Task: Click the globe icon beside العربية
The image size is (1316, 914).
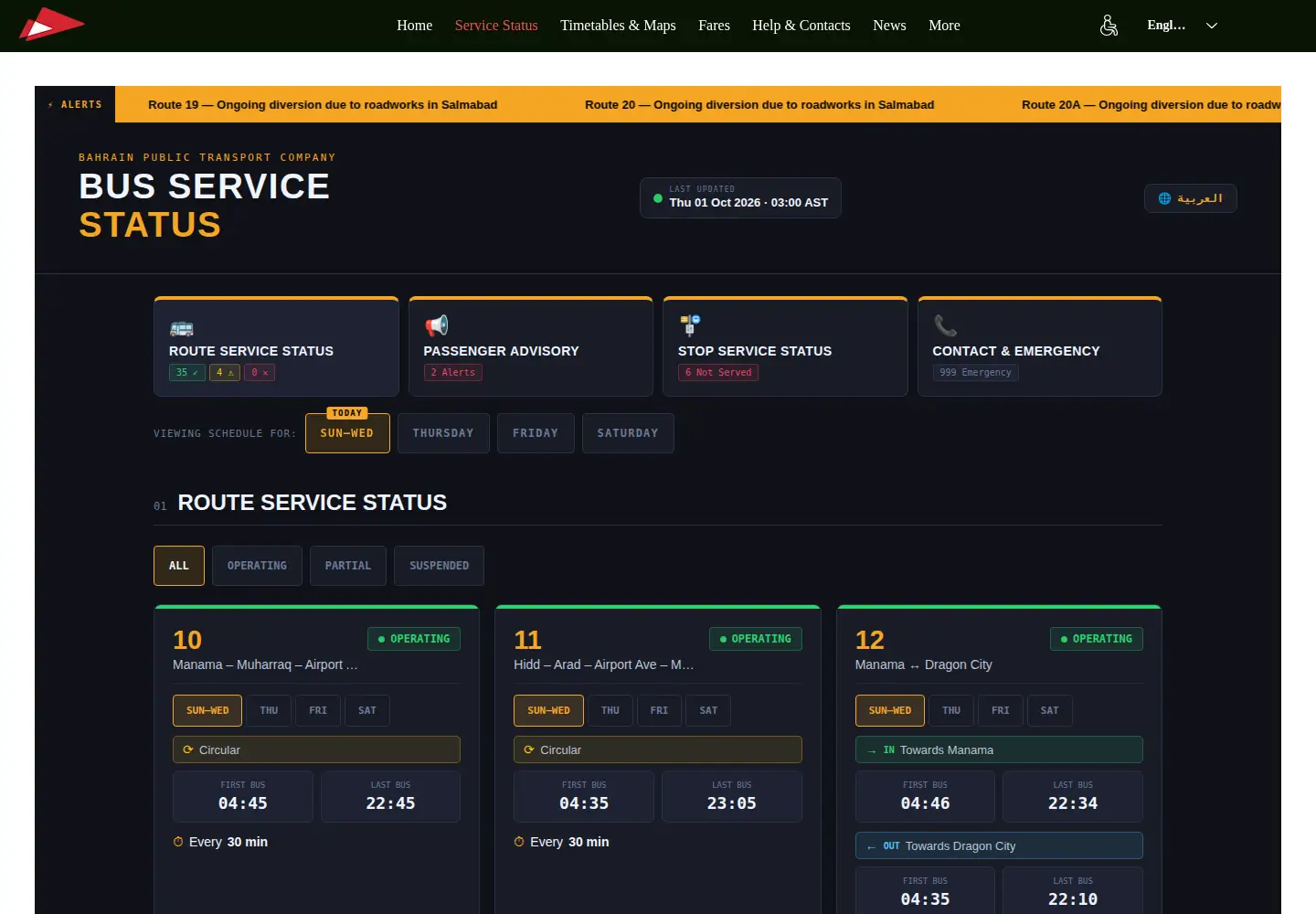Action: click(1164, 198)
